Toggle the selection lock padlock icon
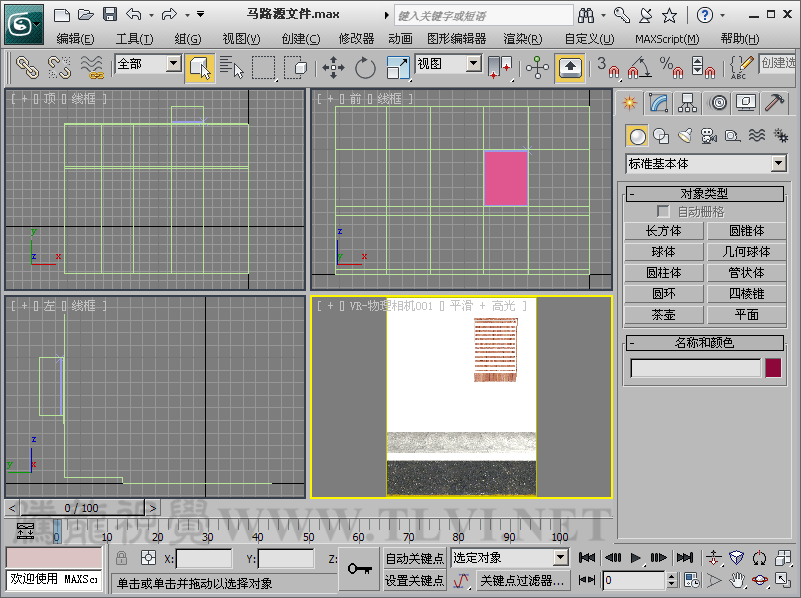Image resolution: width=801 pixels, height=598 pixels. (121, 558)
